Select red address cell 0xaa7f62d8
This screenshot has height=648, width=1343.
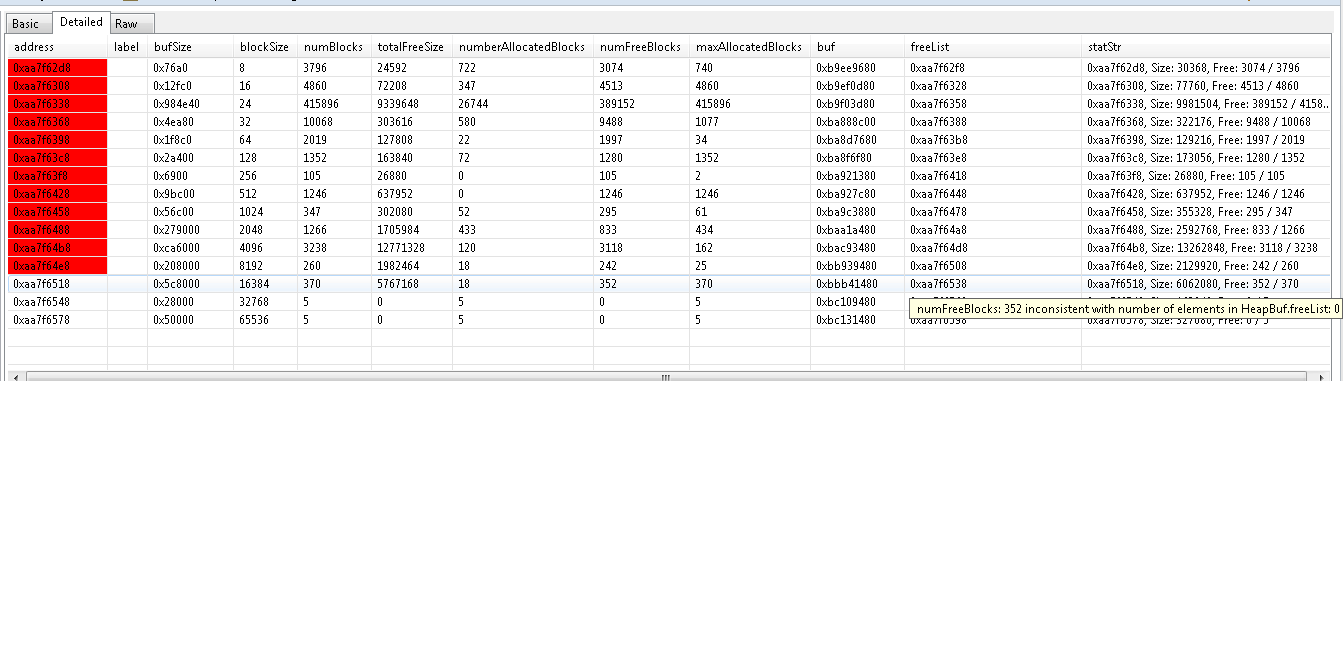57,68
